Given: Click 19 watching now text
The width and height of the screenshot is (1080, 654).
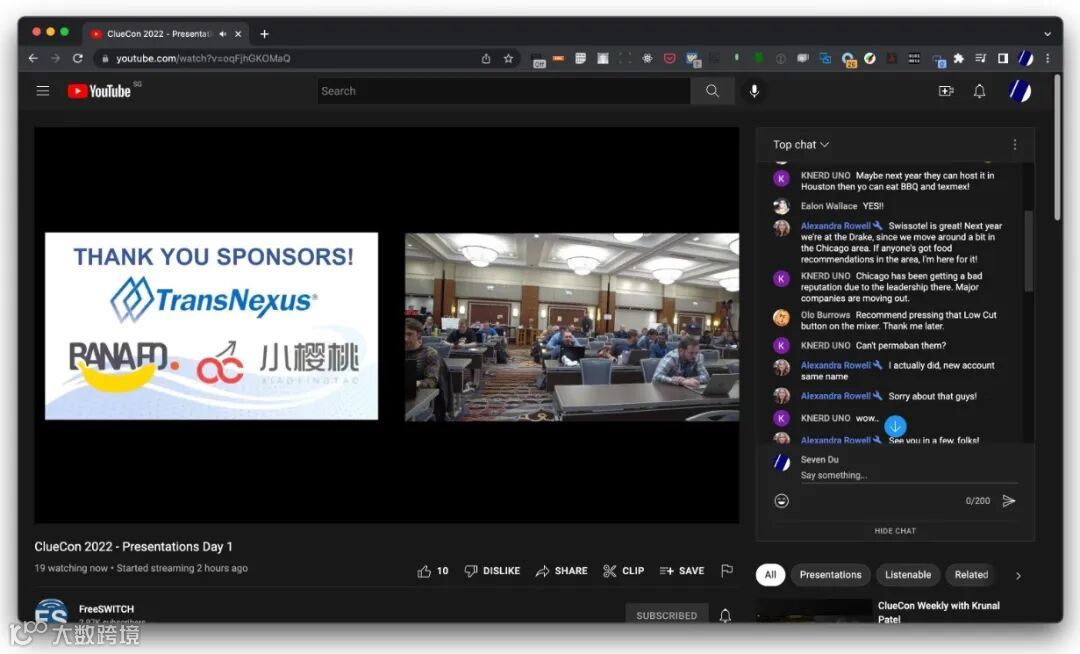Looking at the screenshot, I should coord(71,568).
